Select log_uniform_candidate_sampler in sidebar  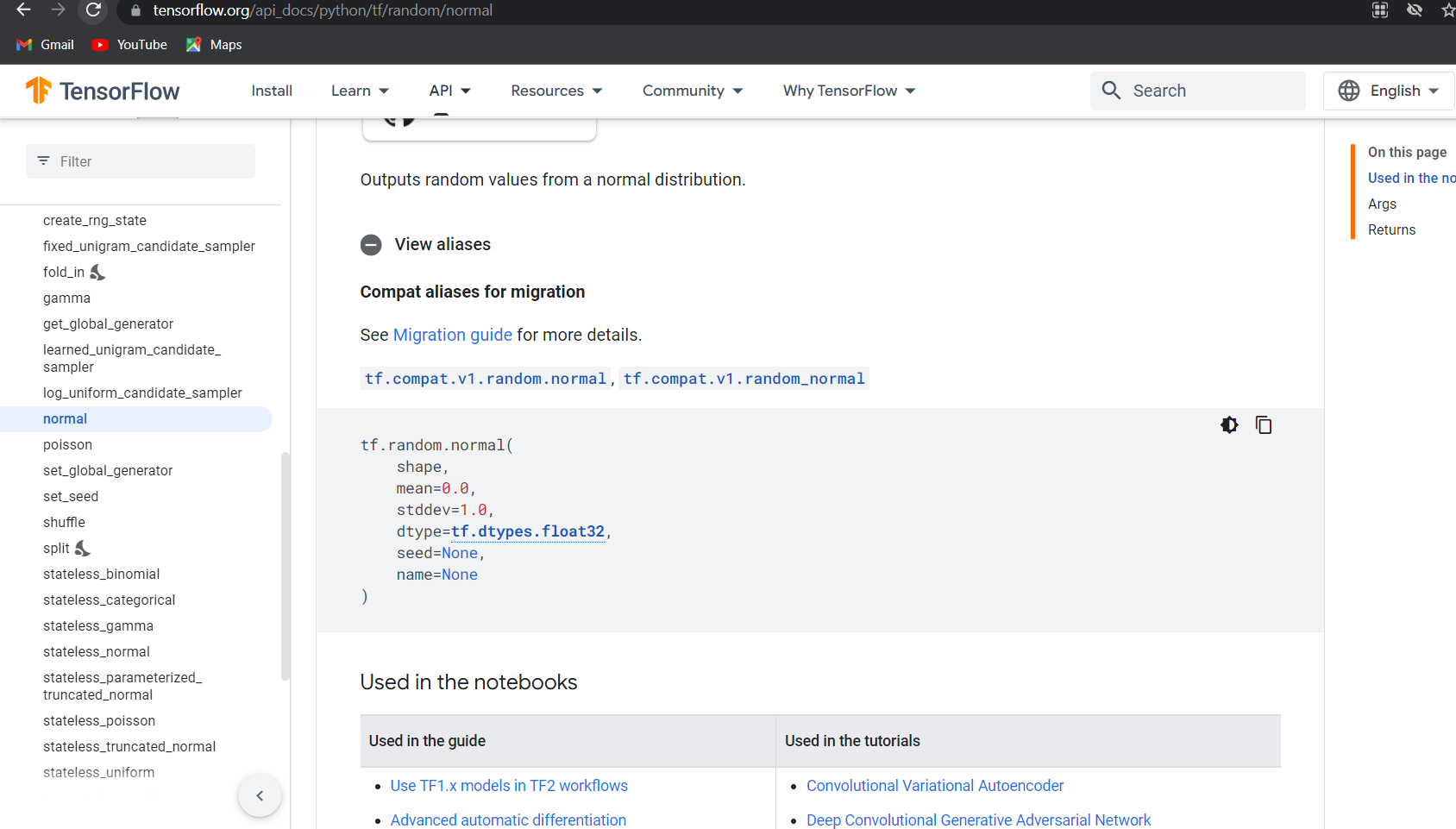[142, 393]
